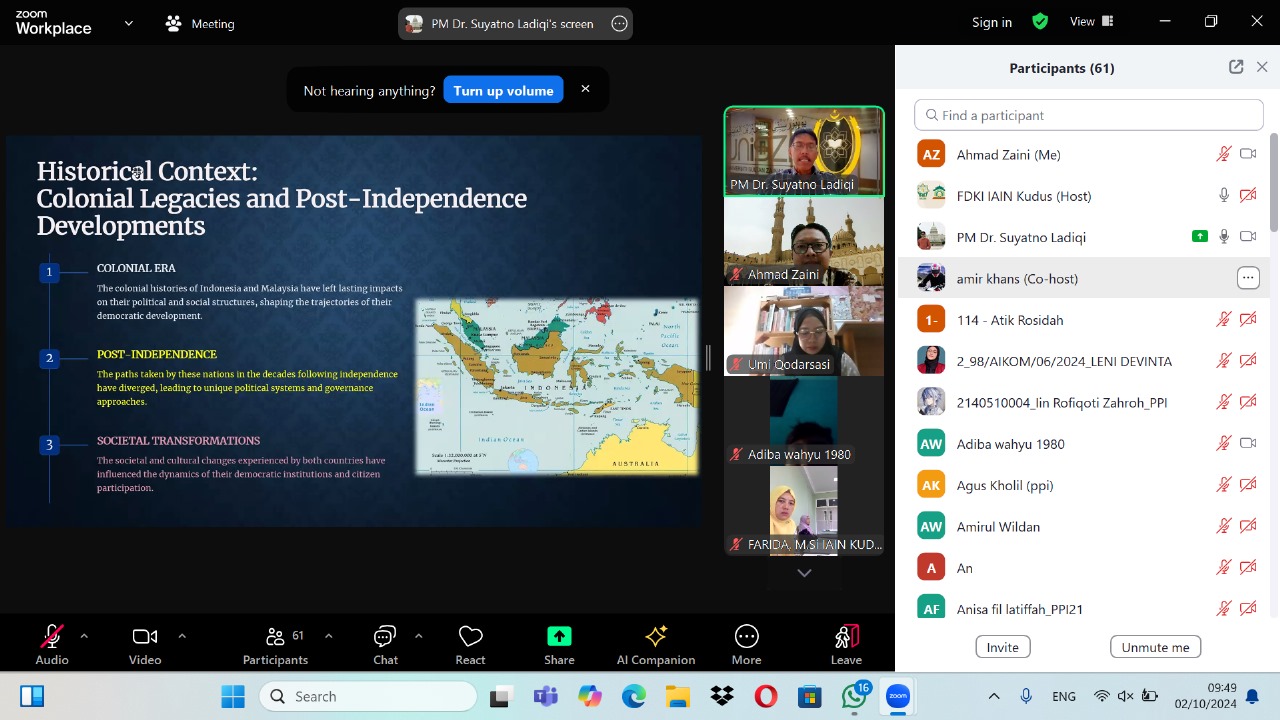Click the An participant avatar

(x=931, y=568)
